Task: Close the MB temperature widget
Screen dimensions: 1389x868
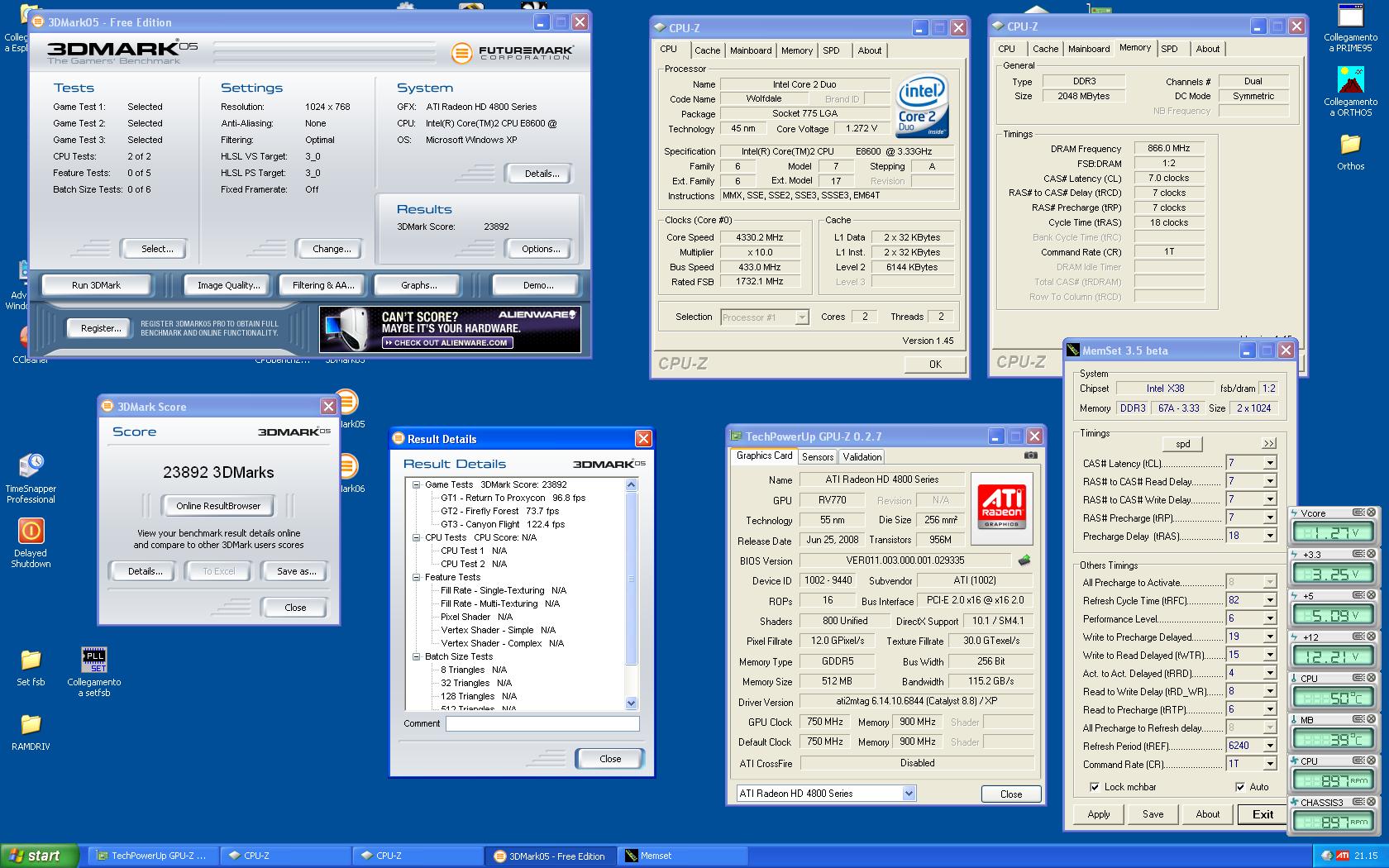Action: (1372, 719)
